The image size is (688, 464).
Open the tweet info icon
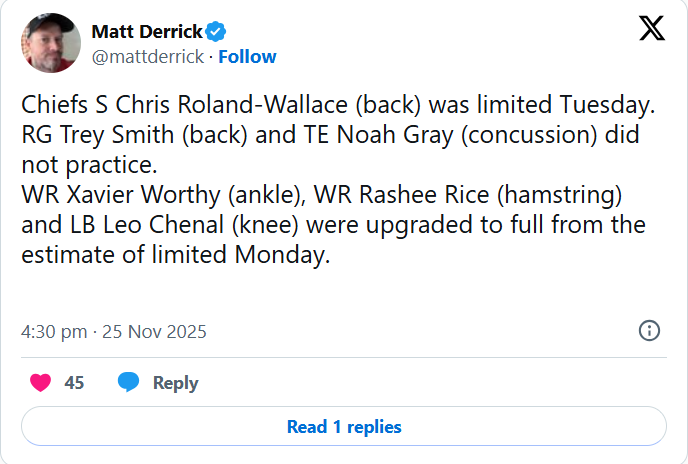(648, 331)
